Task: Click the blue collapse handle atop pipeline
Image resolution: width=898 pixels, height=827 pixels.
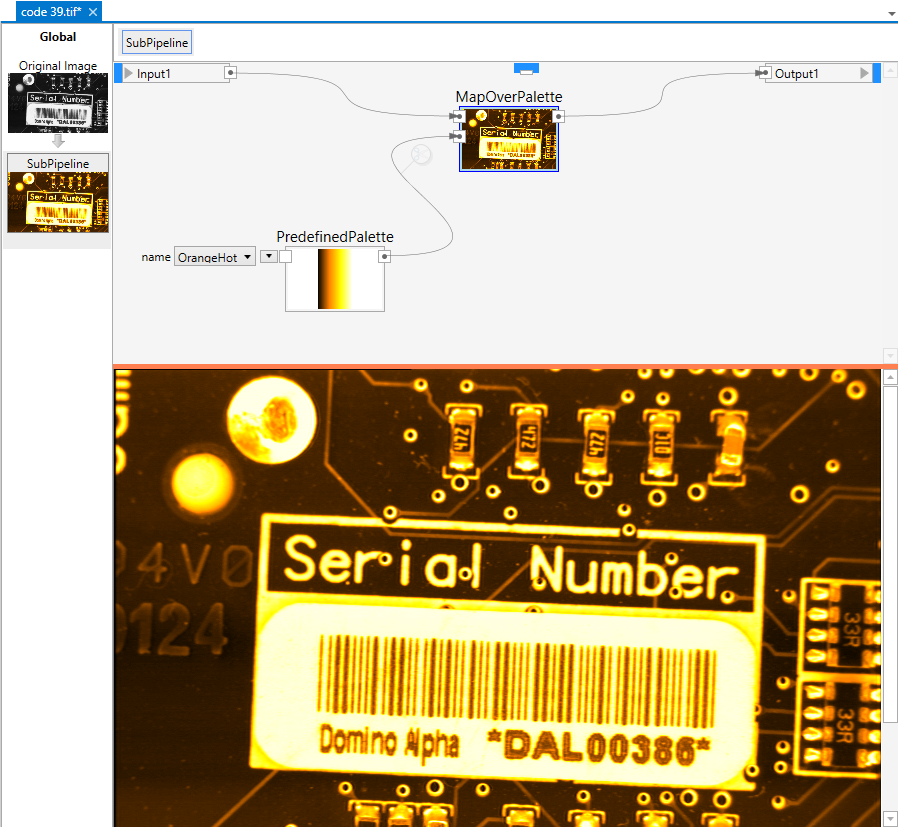Action: pyautogui.click(x=526, y=69)
